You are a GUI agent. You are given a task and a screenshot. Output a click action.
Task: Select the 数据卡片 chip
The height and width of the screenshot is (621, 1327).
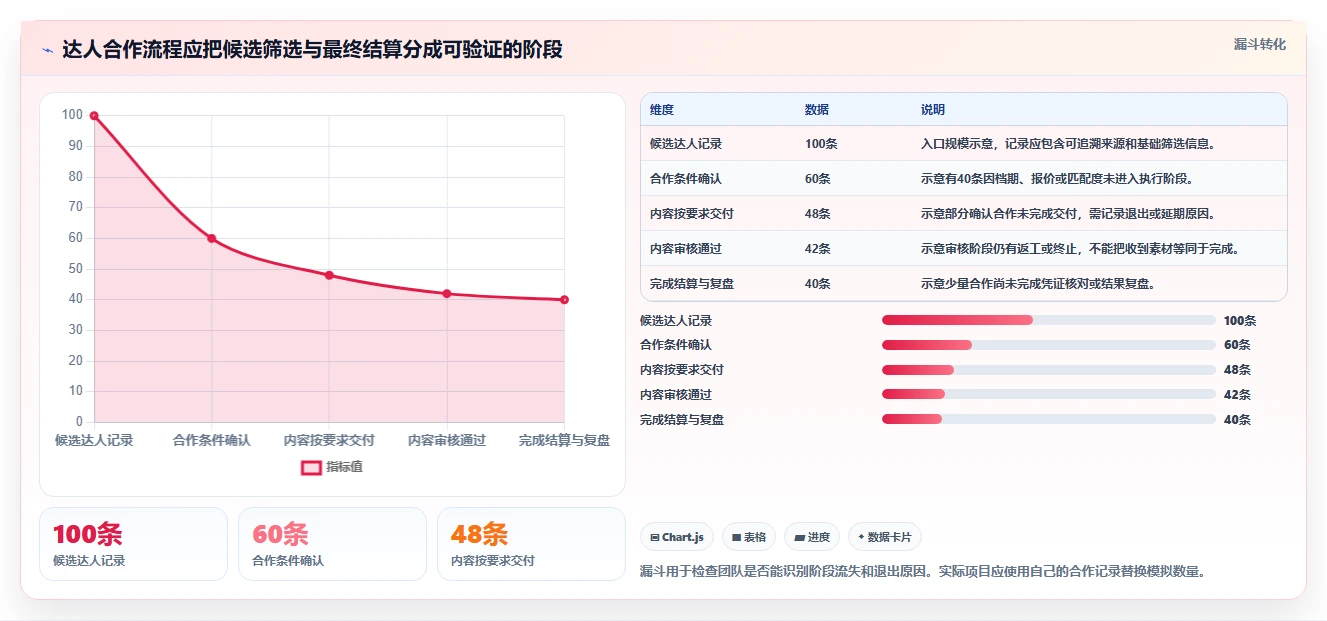coord(884,537)
